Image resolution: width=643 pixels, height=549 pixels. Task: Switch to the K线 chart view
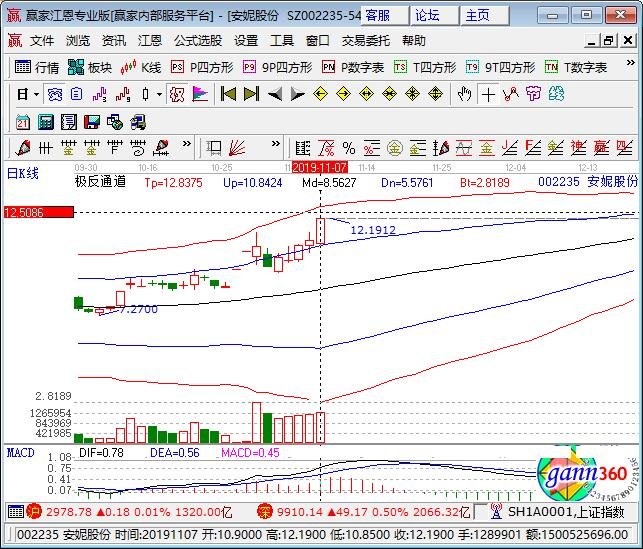point(141,67)
